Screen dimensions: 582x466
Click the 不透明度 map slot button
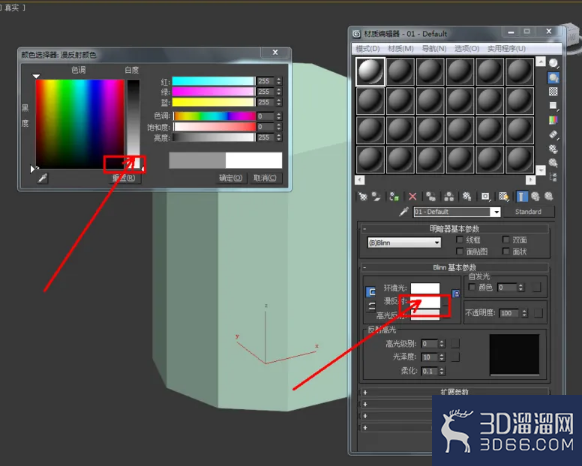pos(538,313)
